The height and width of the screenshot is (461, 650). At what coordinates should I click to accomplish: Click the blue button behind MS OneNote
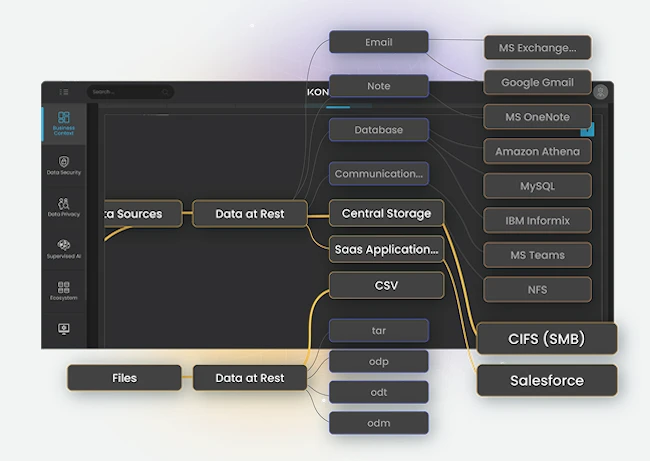[587, 129]
